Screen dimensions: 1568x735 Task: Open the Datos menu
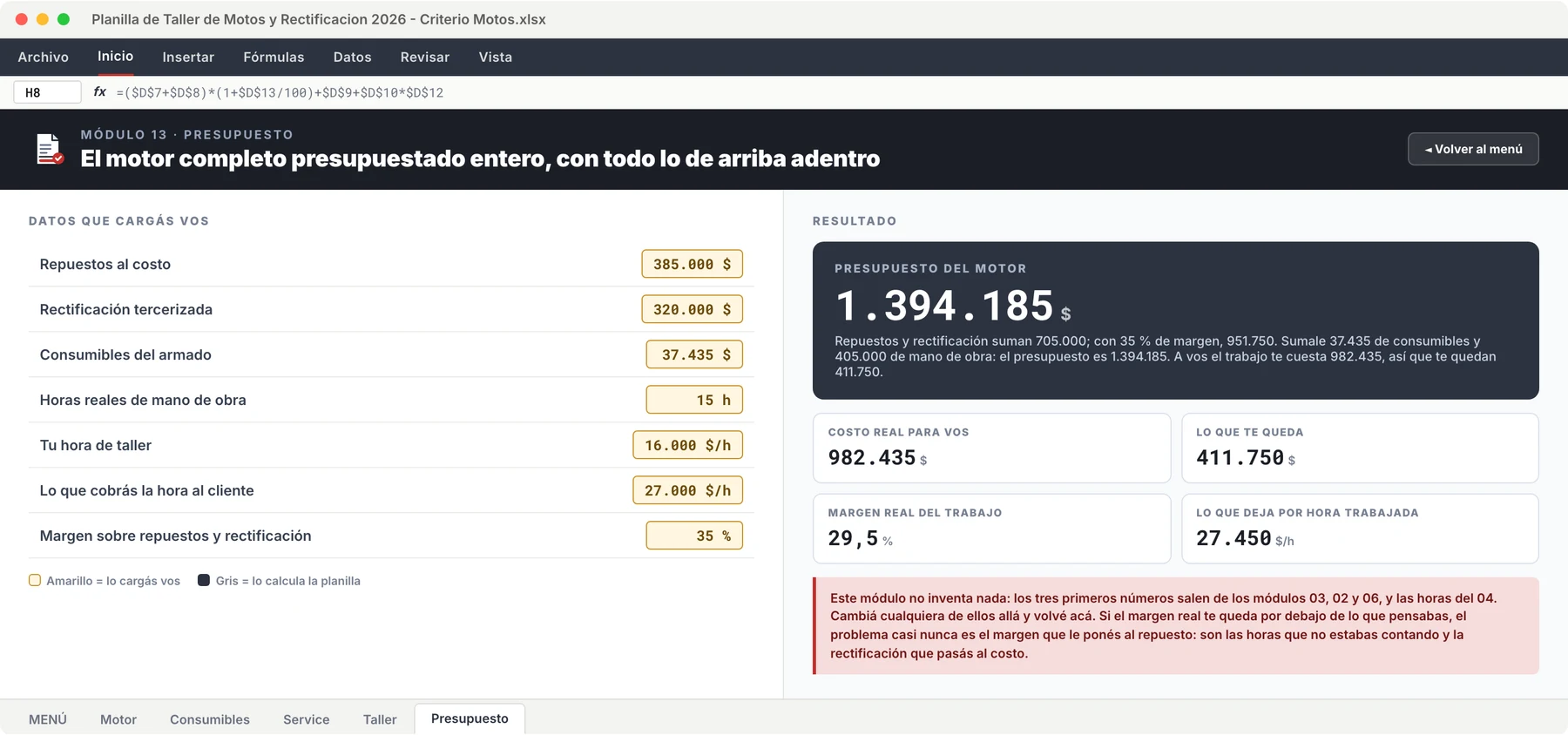pos(352,57)
